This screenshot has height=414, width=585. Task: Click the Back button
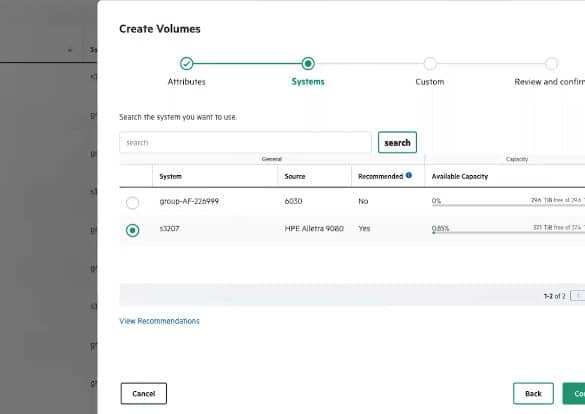pyautogui.click(x=533, y=393)
